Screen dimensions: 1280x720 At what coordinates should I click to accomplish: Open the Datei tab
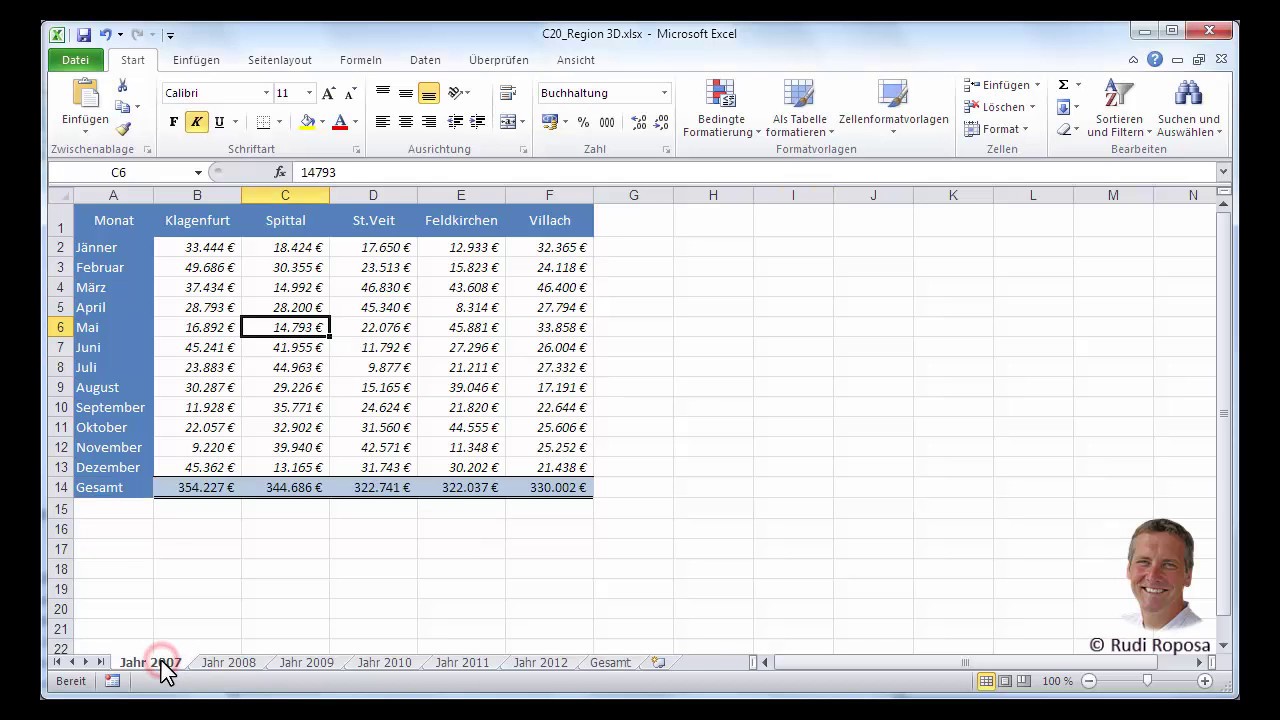click(x=76, y=60)
